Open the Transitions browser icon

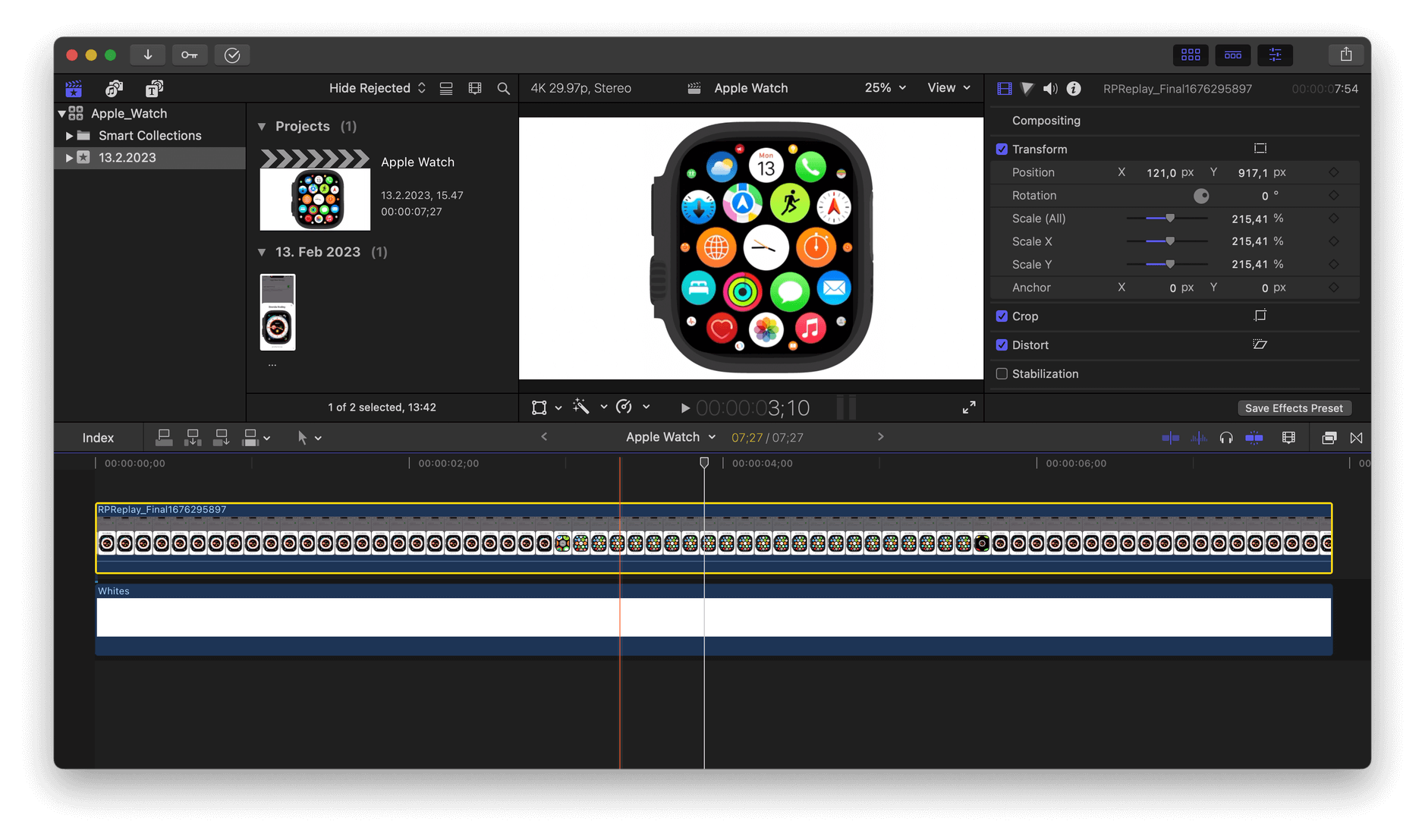click(1357, 438)
